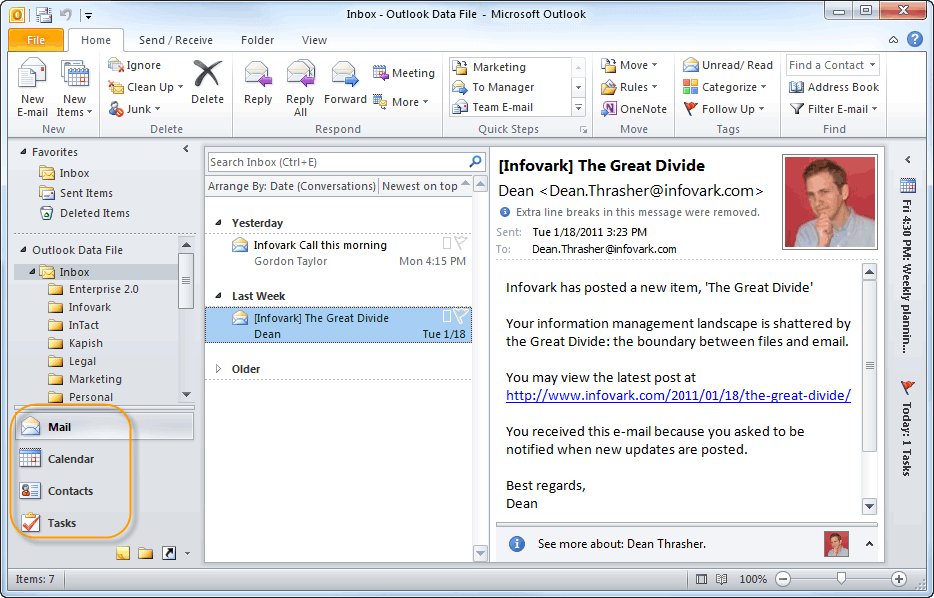The image size is (934, 598).
Task: Open the File tab
Action: coord(36,40)
